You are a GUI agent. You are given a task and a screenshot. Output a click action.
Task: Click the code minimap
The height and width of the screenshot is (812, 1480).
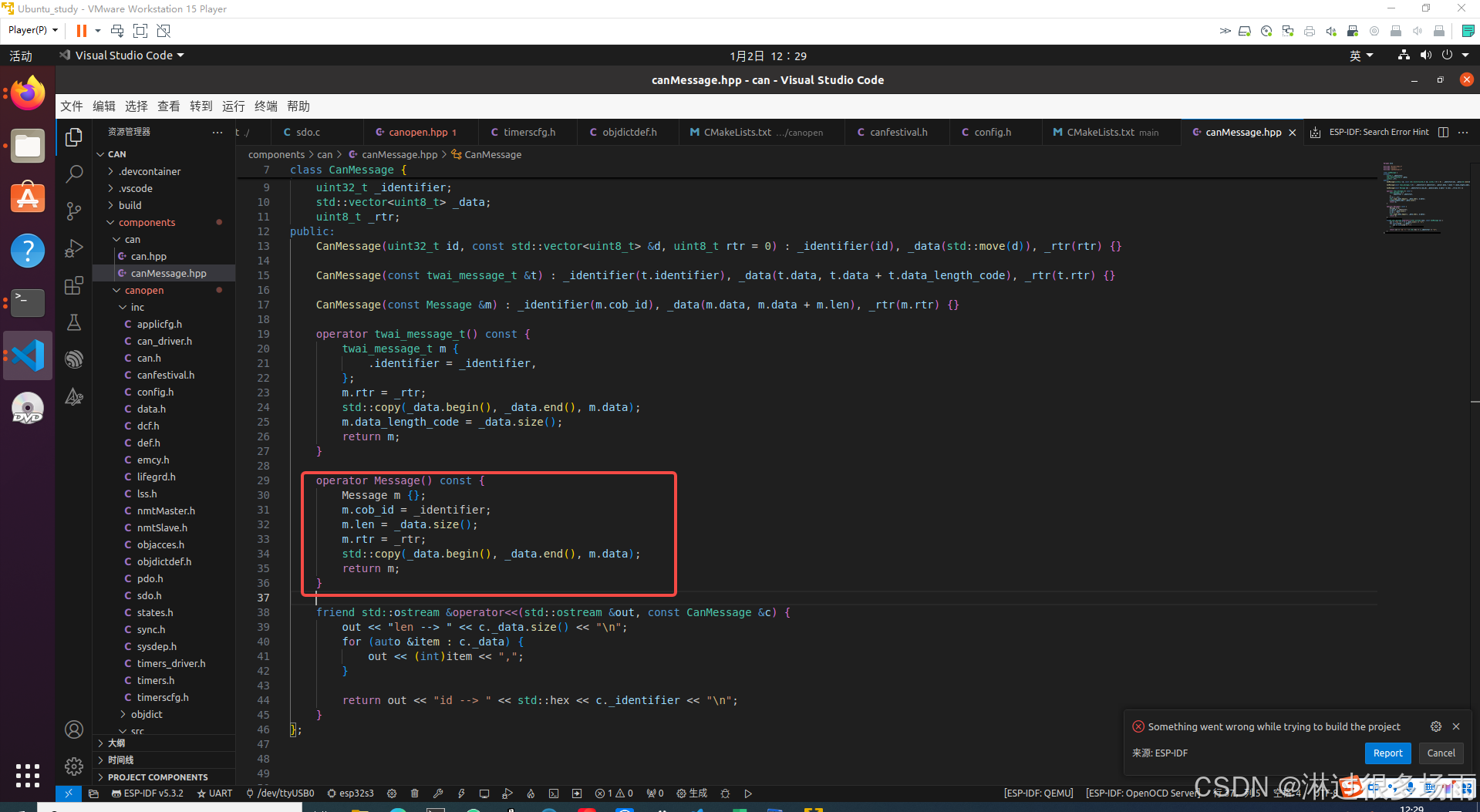[x=1426, y=197]
